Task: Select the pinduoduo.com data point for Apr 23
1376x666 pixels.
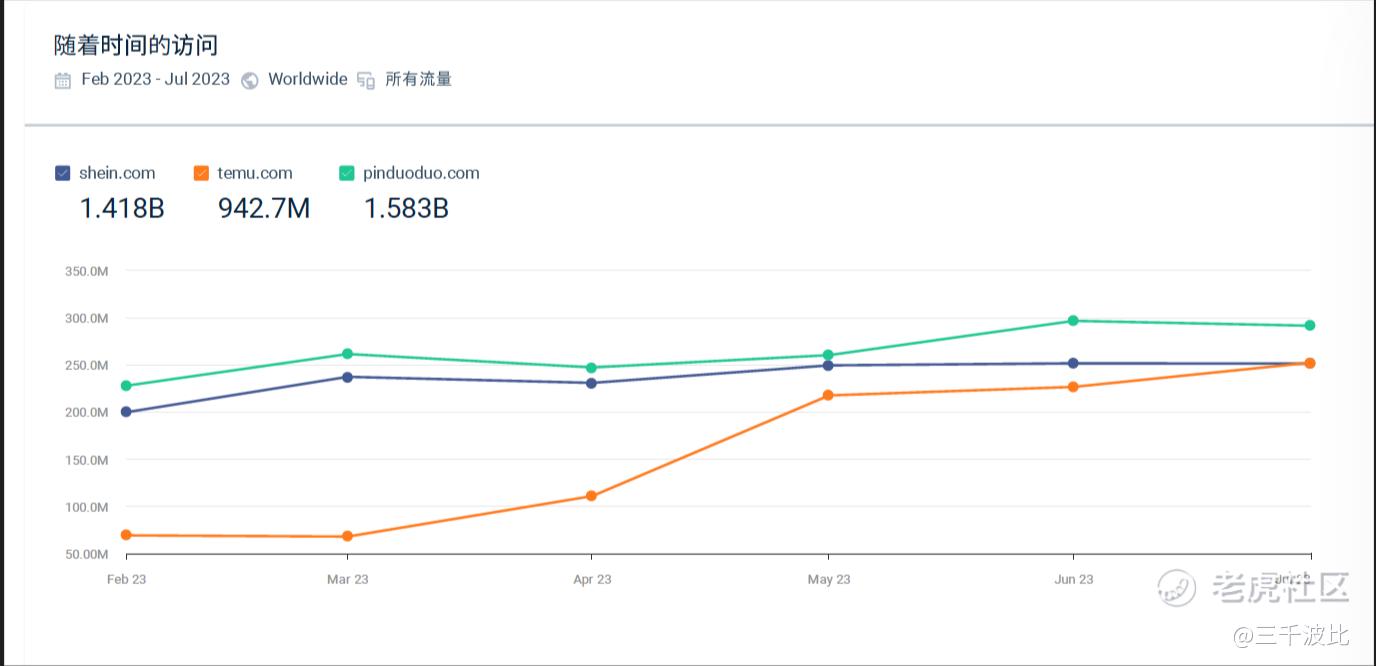Action: coord(591,368)
